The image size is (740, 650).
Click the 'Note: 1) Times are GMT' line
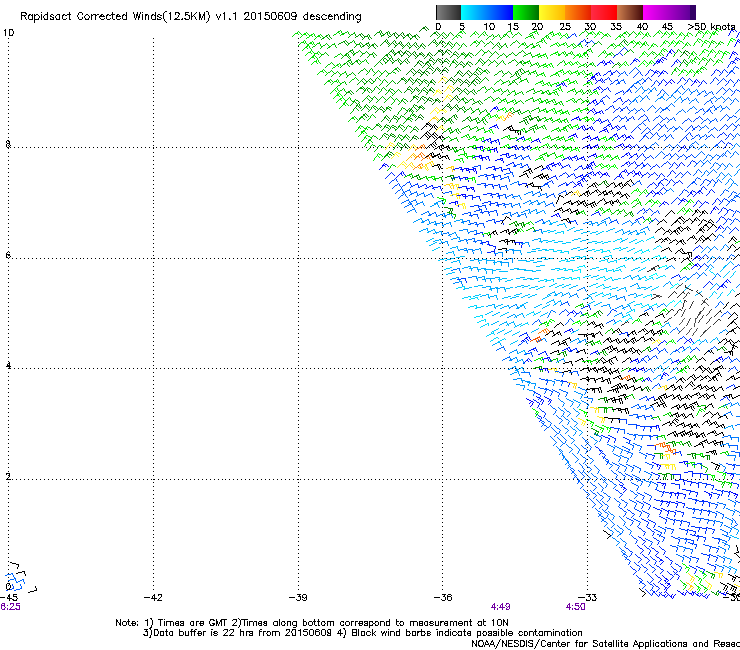(312, 623)
